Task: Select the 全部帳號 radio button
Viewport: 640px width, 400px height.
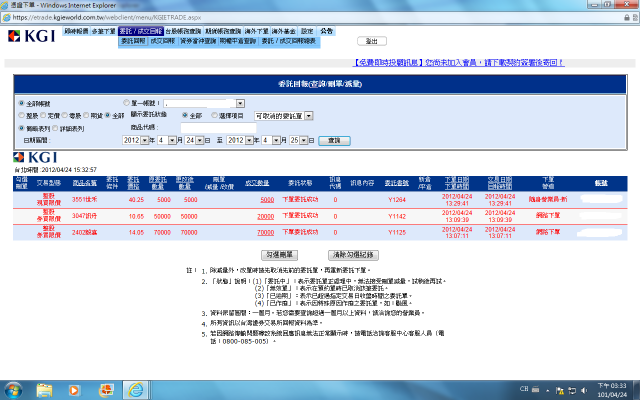Action: pyautogui.click(x=21, y=103)
